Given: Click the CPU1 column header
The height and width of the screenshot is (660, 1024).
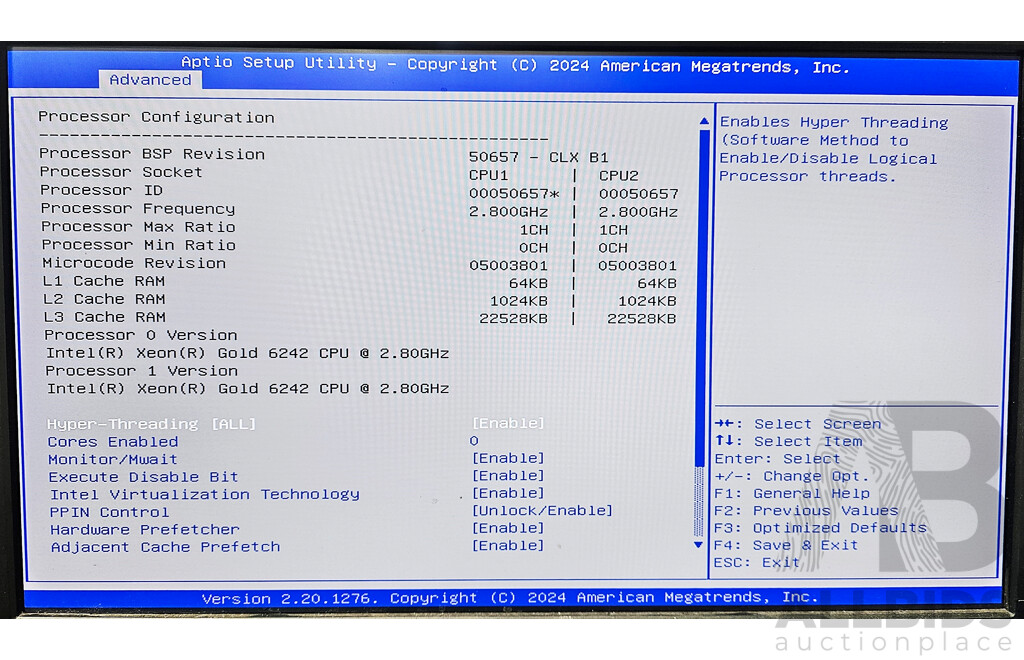Looking at the screenshot, I should click(488, 176).
